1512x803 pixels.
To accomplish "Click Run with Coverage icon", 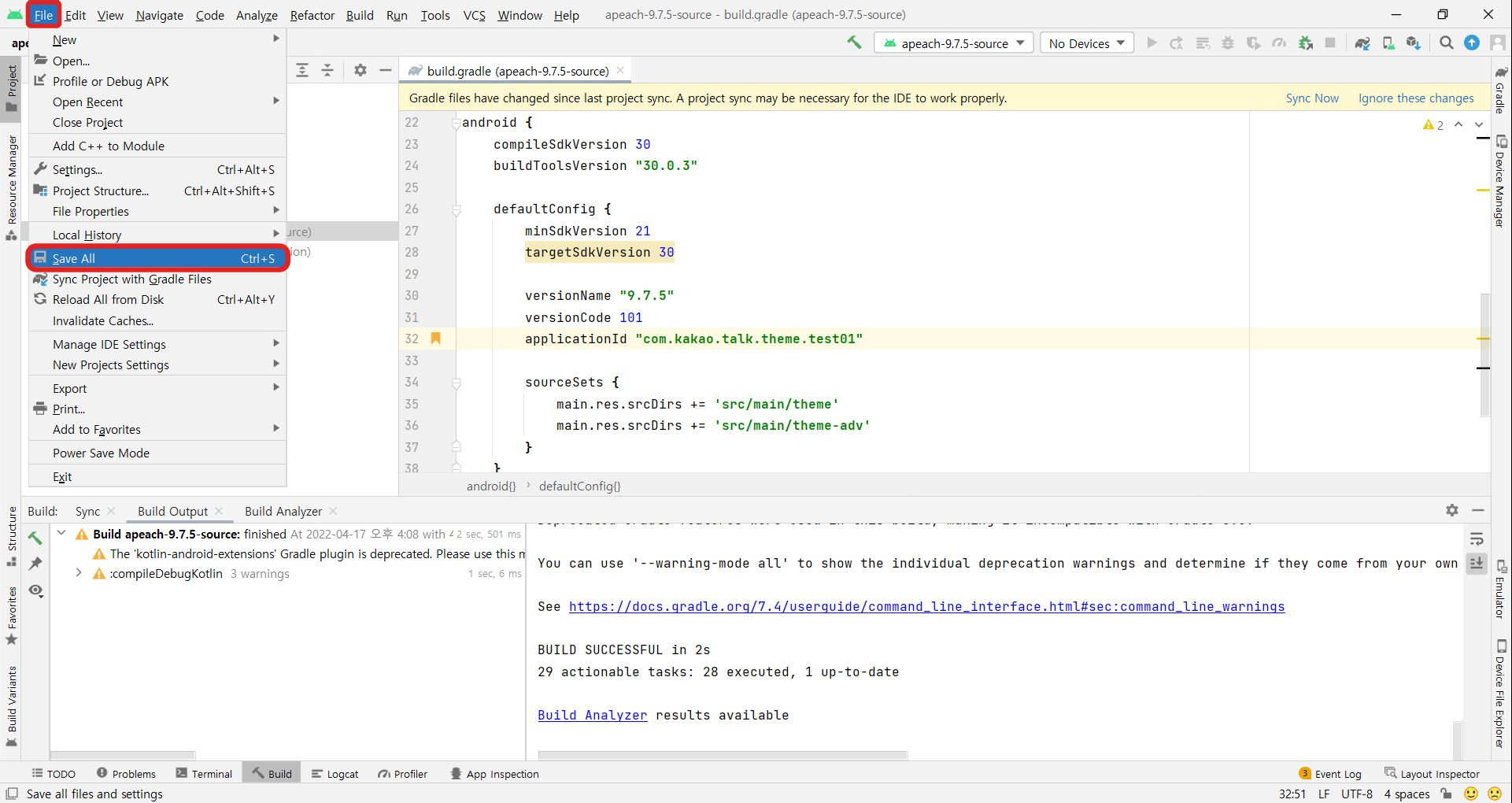I will (x=1253, y=43).
